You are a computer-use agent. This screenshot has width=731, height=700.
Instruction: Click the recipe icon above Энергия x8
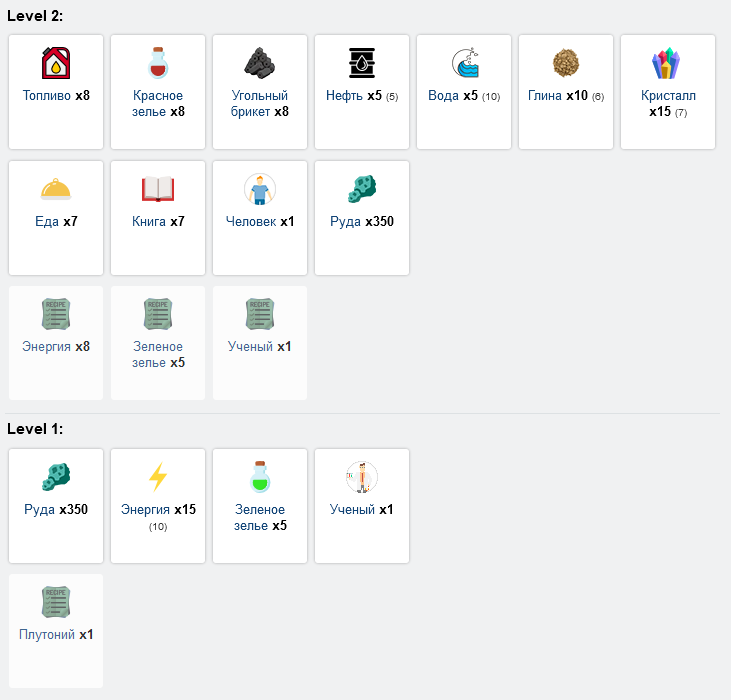tap(56, 314)
